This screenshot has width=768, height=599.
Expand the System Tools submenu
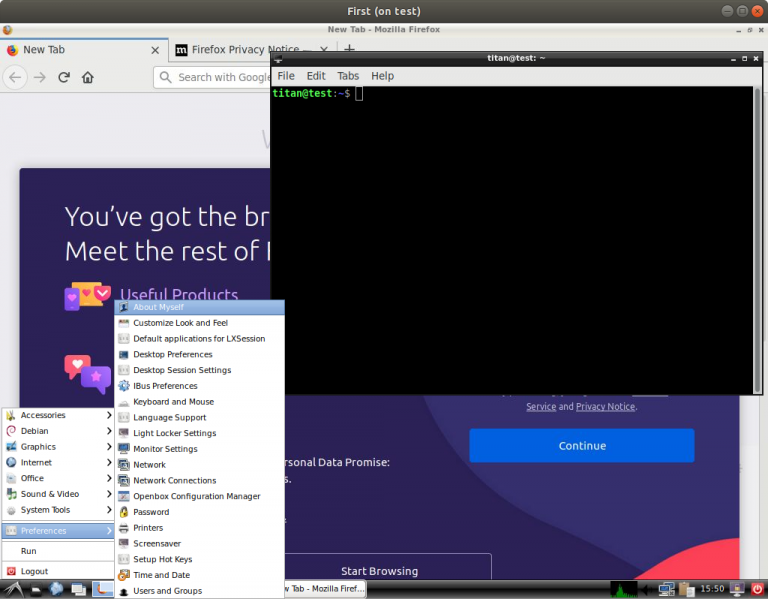[x=58, y=510]
